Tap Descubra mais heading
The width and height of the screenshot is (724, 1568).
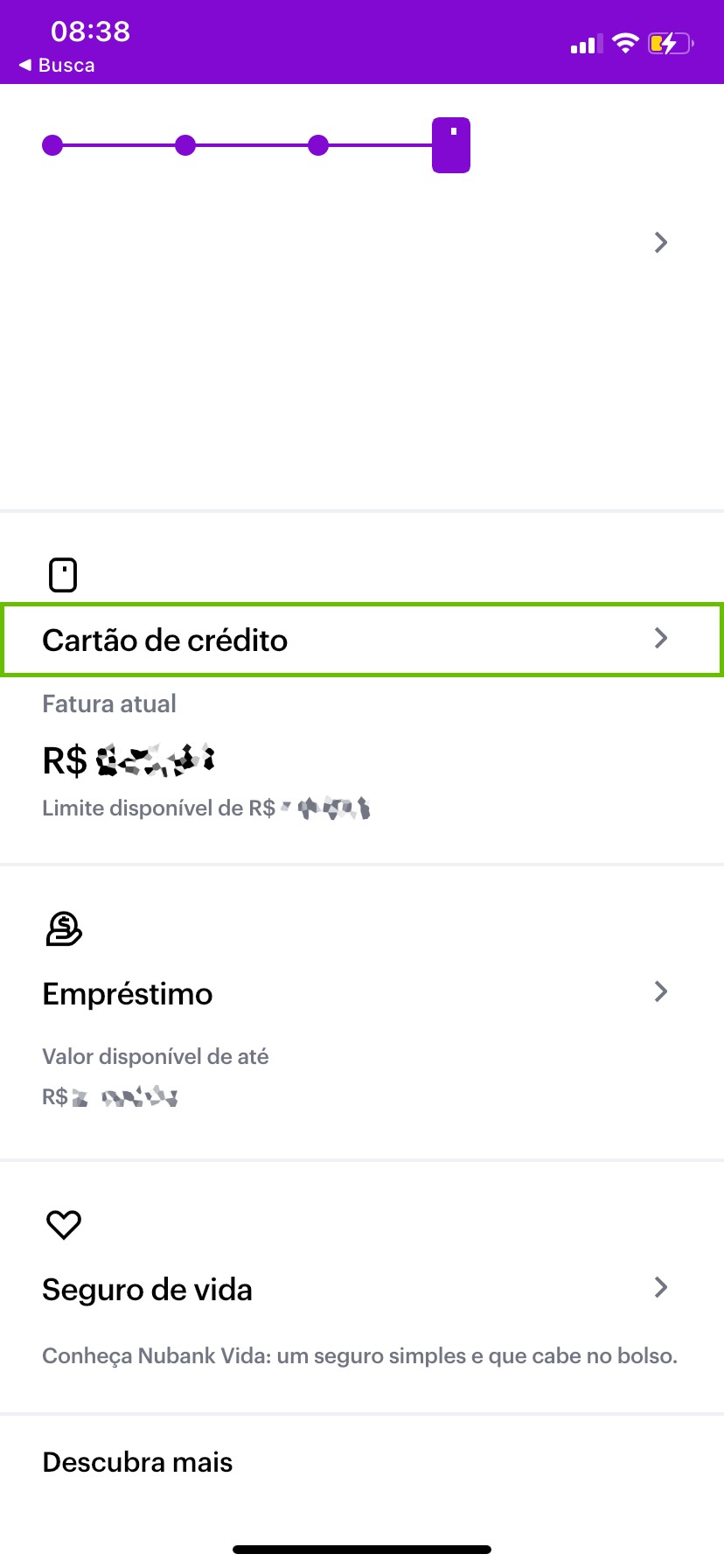pos(137,1462)
